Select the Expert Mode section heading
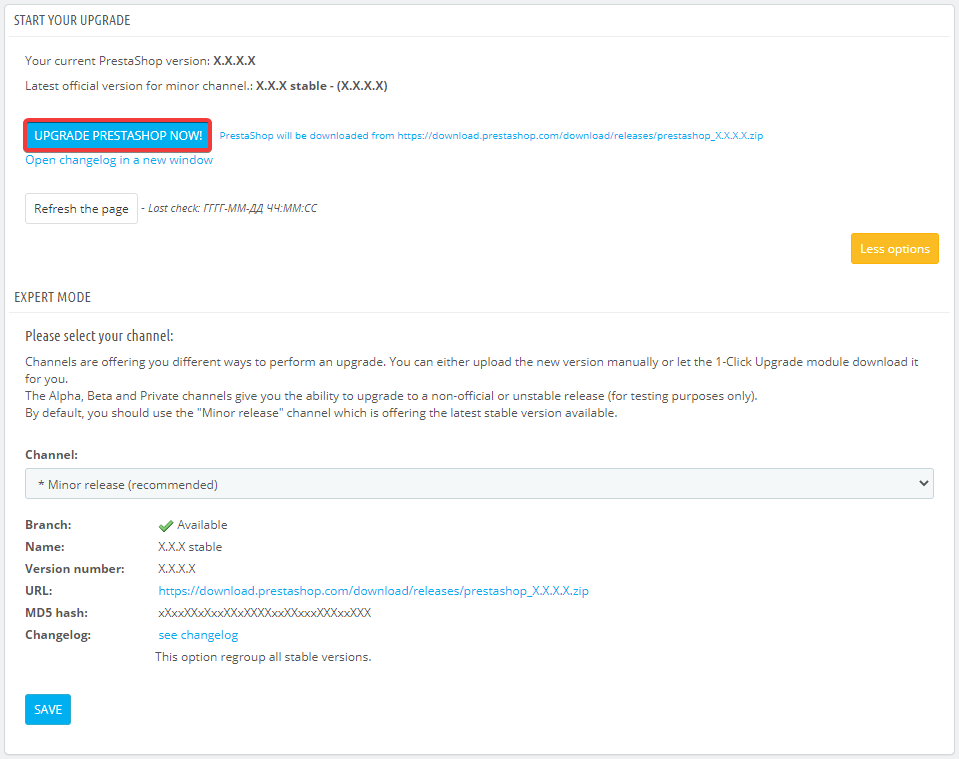 pos(53,297)
